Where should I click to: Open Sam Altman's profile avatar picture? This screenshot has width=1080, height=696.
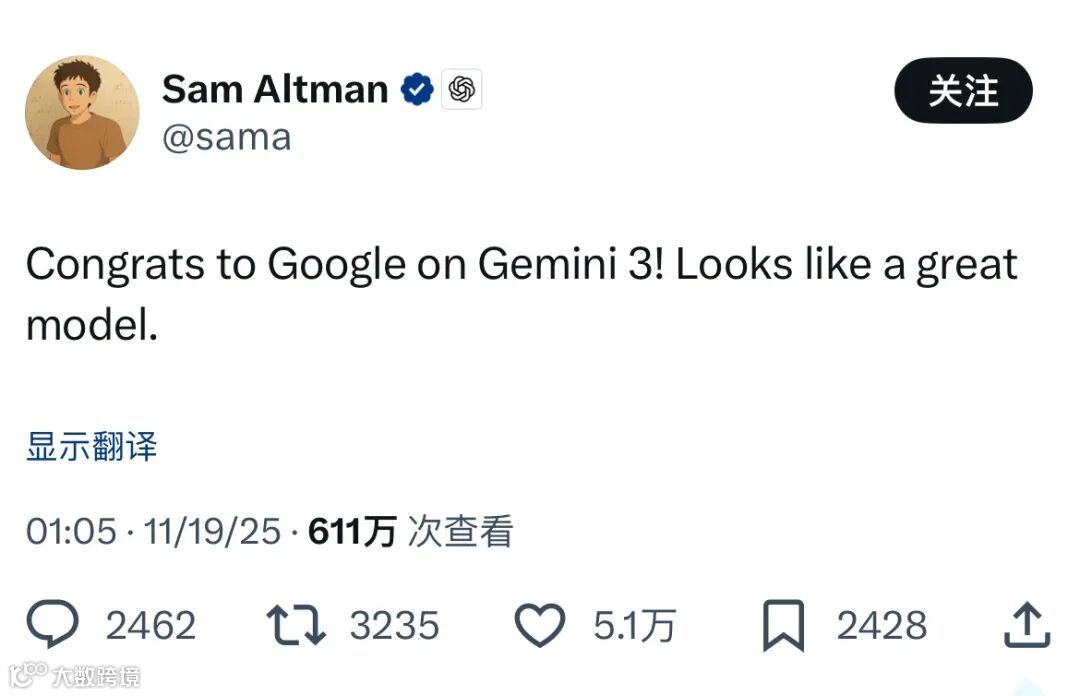click(x=82, y=112)
